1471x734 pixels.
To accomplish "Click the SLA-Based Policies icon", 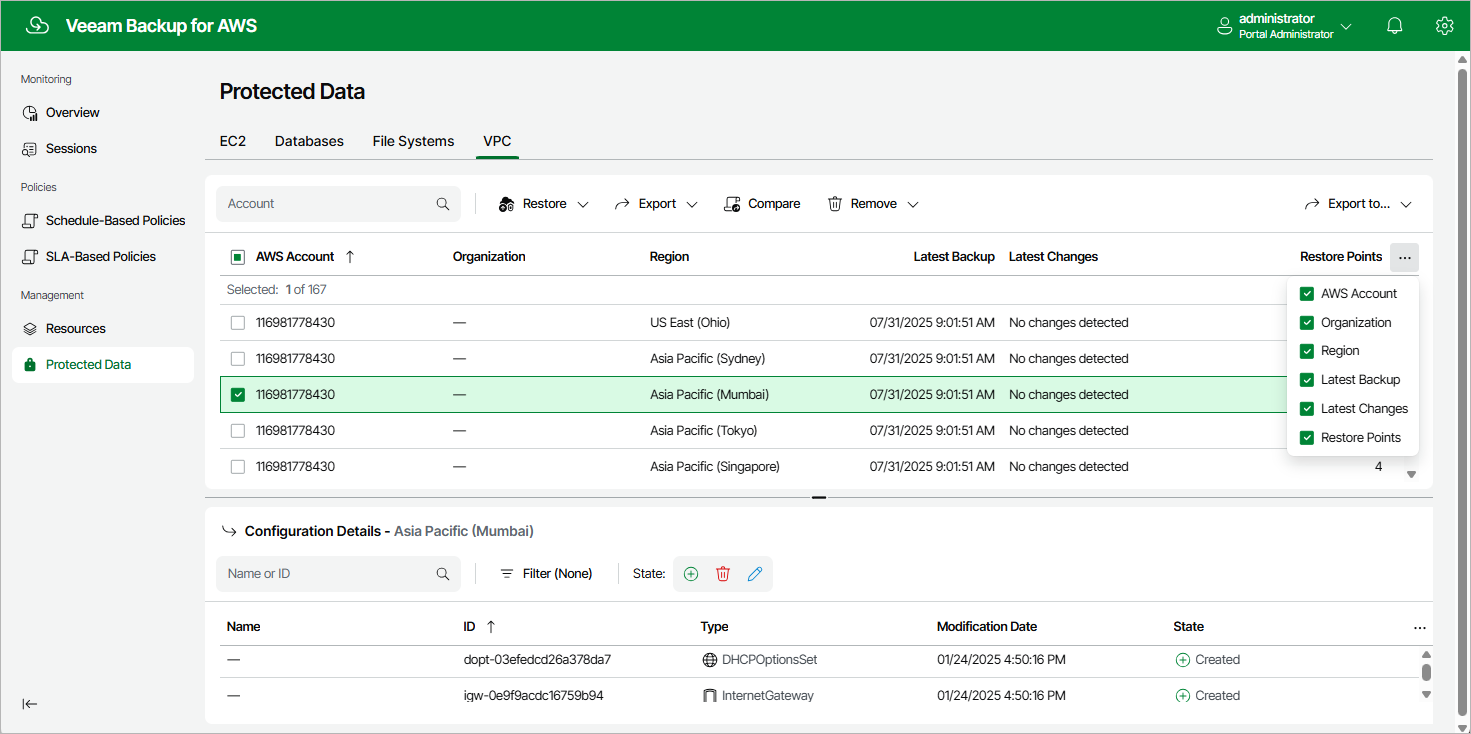I will (x=30, y=257).
